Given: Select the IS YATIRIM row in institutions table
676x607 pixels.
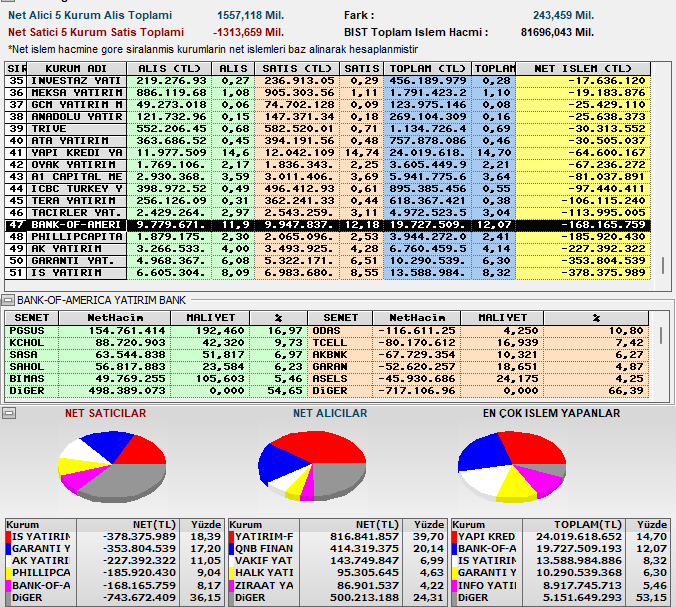Looking at the screenshot, I should click(x=328, y=273).
